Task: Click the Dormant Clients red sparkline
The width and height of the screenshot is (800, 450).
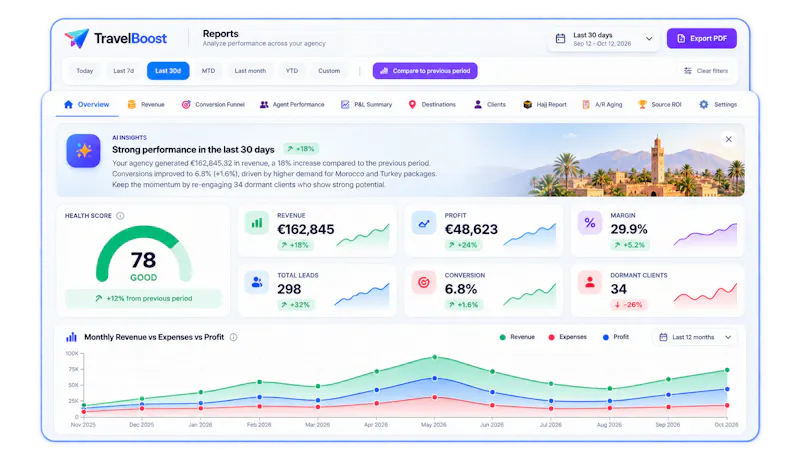Action: 706,295
